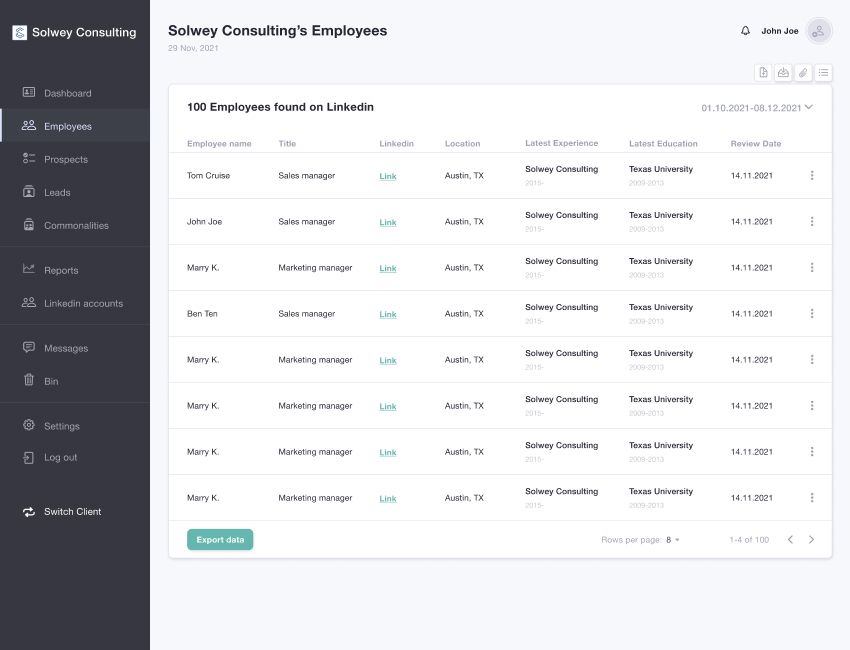The image size is (850, 650).
Task: Open the Rows per page dropdown
Action: pyautogui.click(x=673, y=540)
